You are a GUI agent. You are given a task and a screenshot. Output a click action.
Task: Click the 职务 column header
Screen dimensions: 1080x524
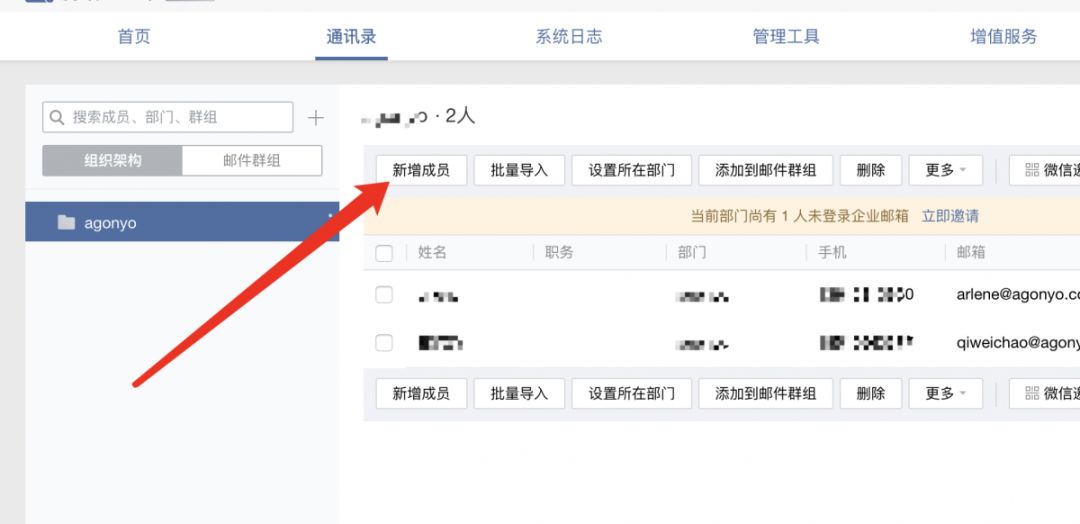tap(559, 253)
